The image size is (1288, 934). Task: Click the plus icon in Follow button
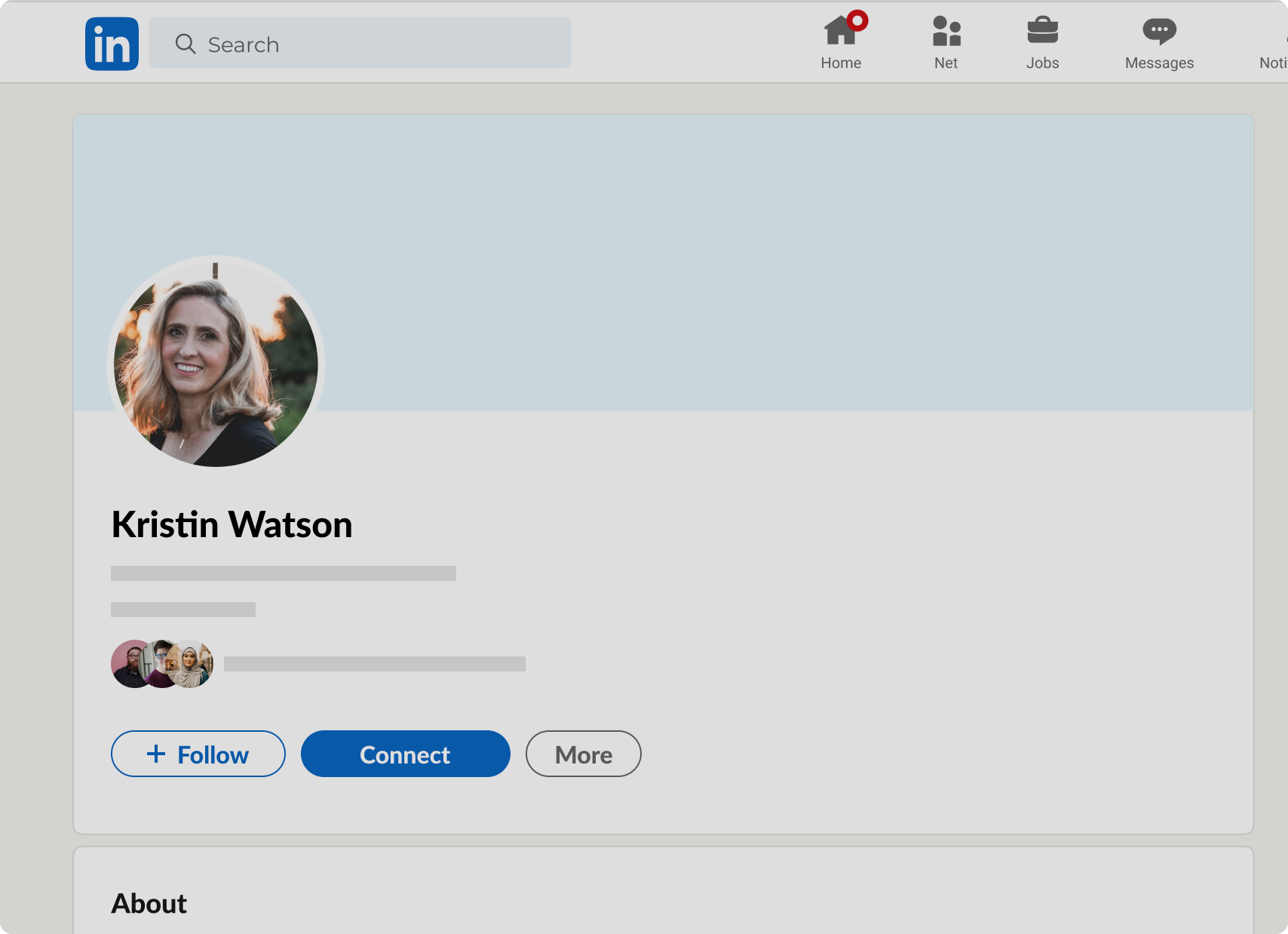pos(156,754)
